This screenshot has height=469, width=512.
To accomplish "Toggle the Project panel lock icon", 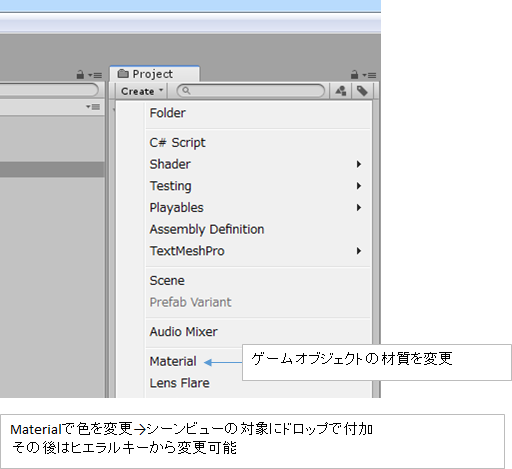I will tap(354, 74).
